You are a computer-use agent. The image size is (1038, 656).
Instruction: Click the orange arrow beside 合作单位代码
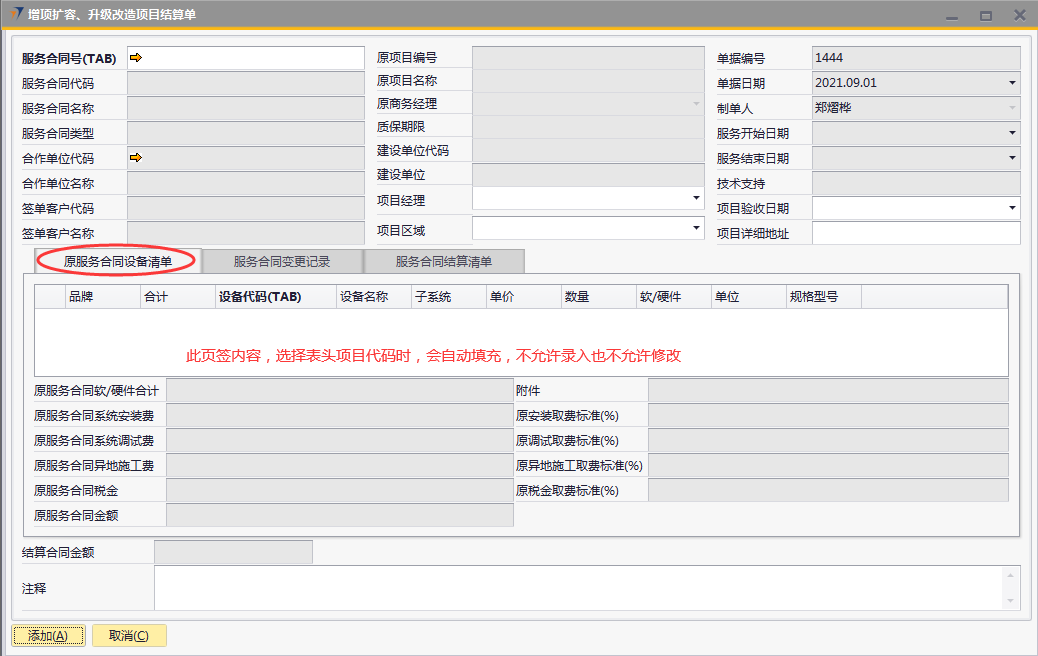[136, 157]
